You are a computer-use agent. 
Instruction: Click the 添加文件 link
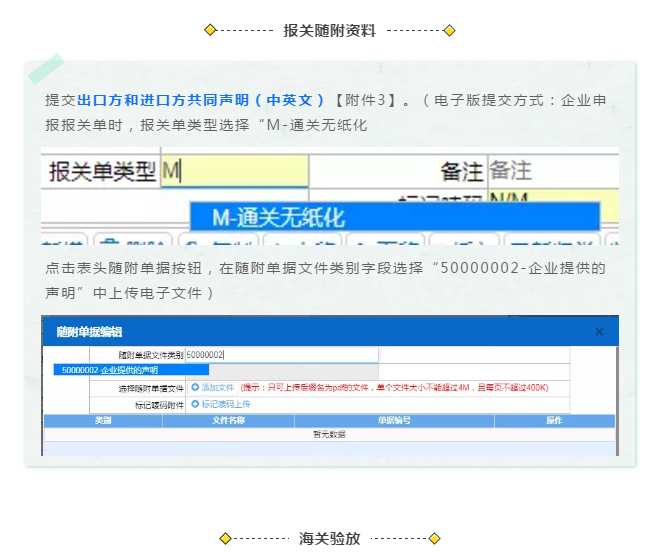[x=217, y=387]
